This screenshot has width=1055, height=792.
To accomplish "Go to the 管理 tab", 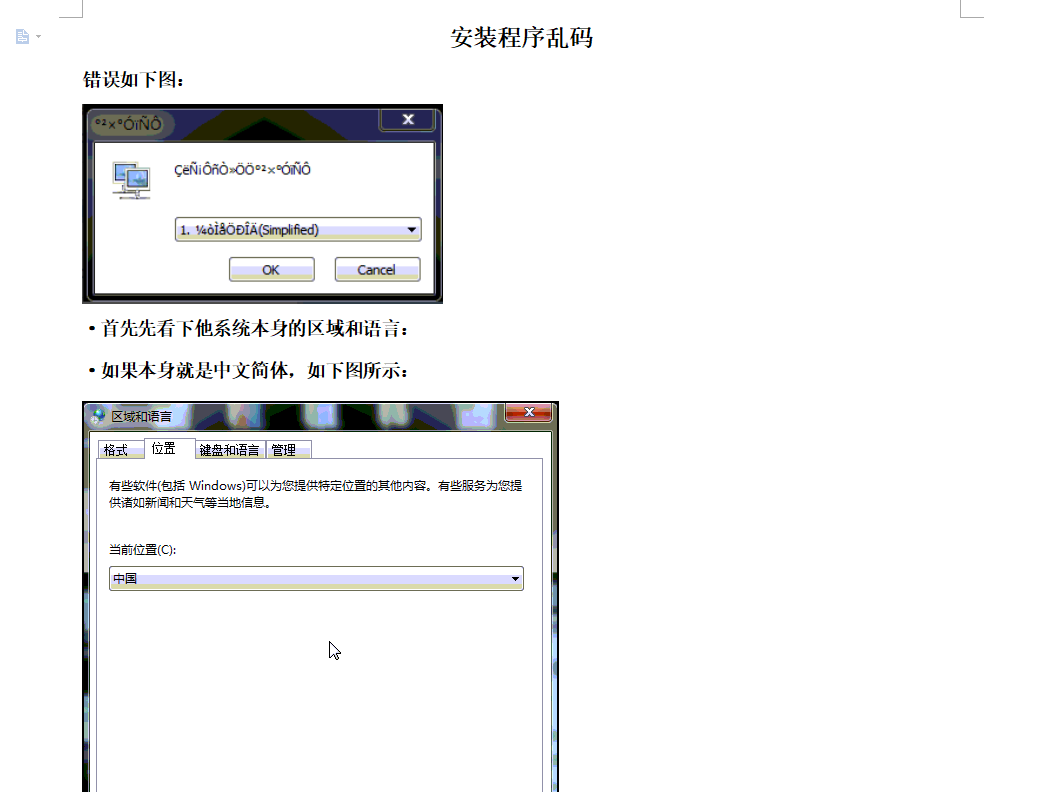I will (x=284, y=450).
